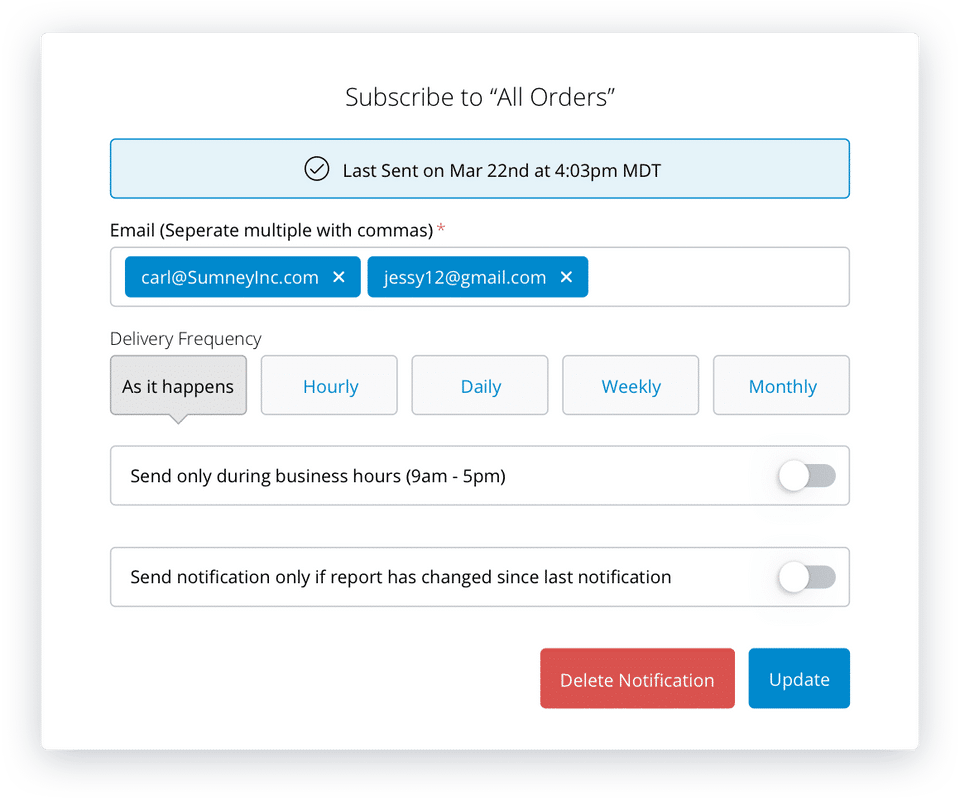
Task: Click the checkmark circle icon in banner
Action: 317,170
